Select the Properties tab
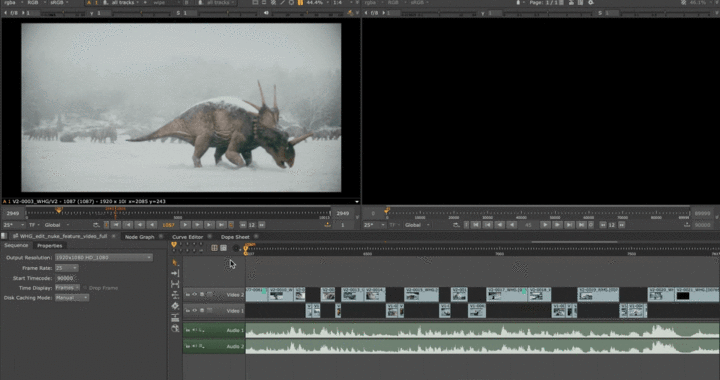 (50, 246)
